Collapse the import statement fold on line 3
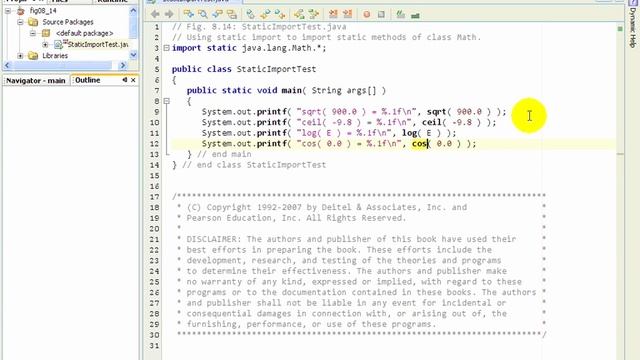The width and height of the screenshot is (640, 360). pyautogui.click(x=167, y=48)
